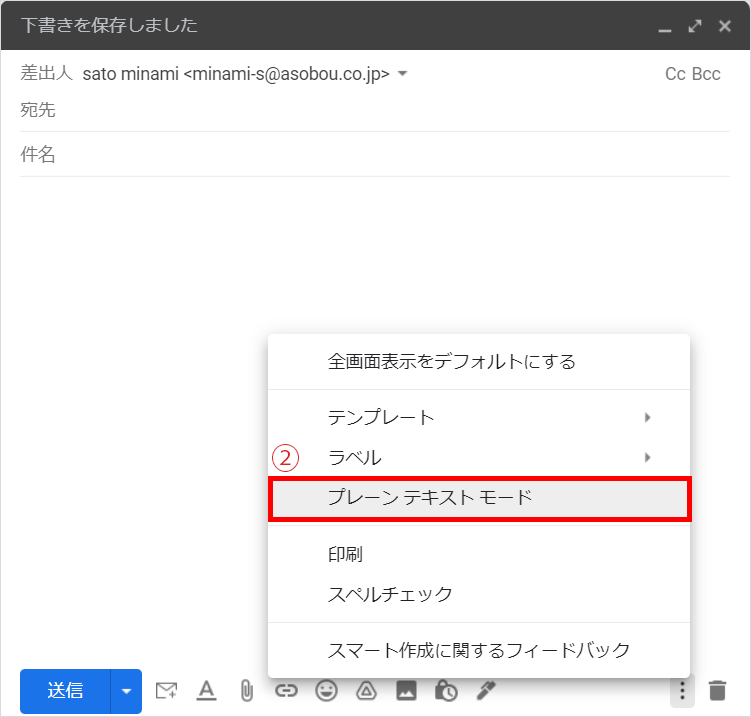Open the emoji picker smiley icon
This screenshot has height=717, width=751.
pos(326,691)
